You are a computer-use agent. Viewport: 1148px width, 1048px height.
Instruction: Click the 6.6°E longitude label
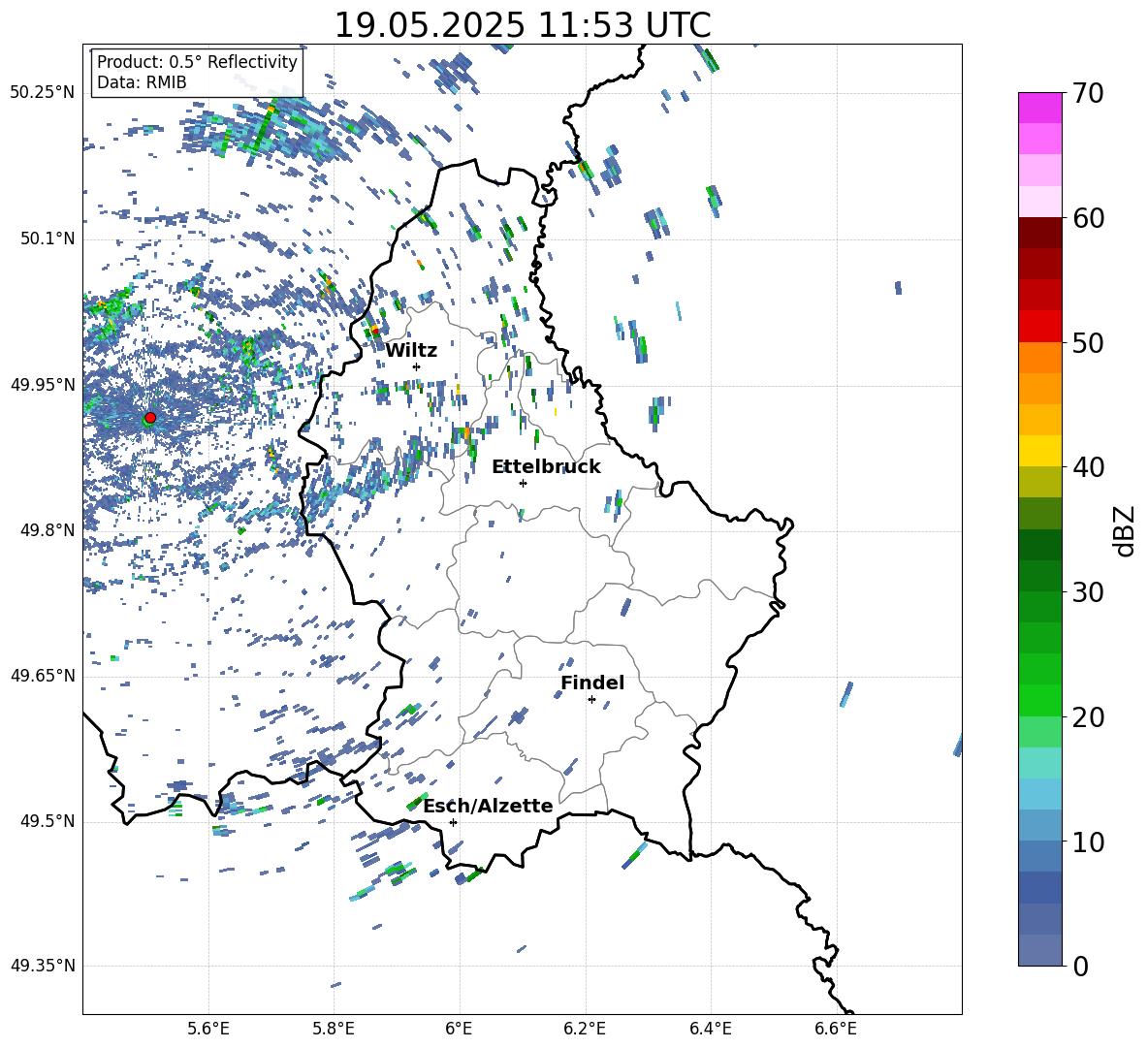coord(836,1029)
